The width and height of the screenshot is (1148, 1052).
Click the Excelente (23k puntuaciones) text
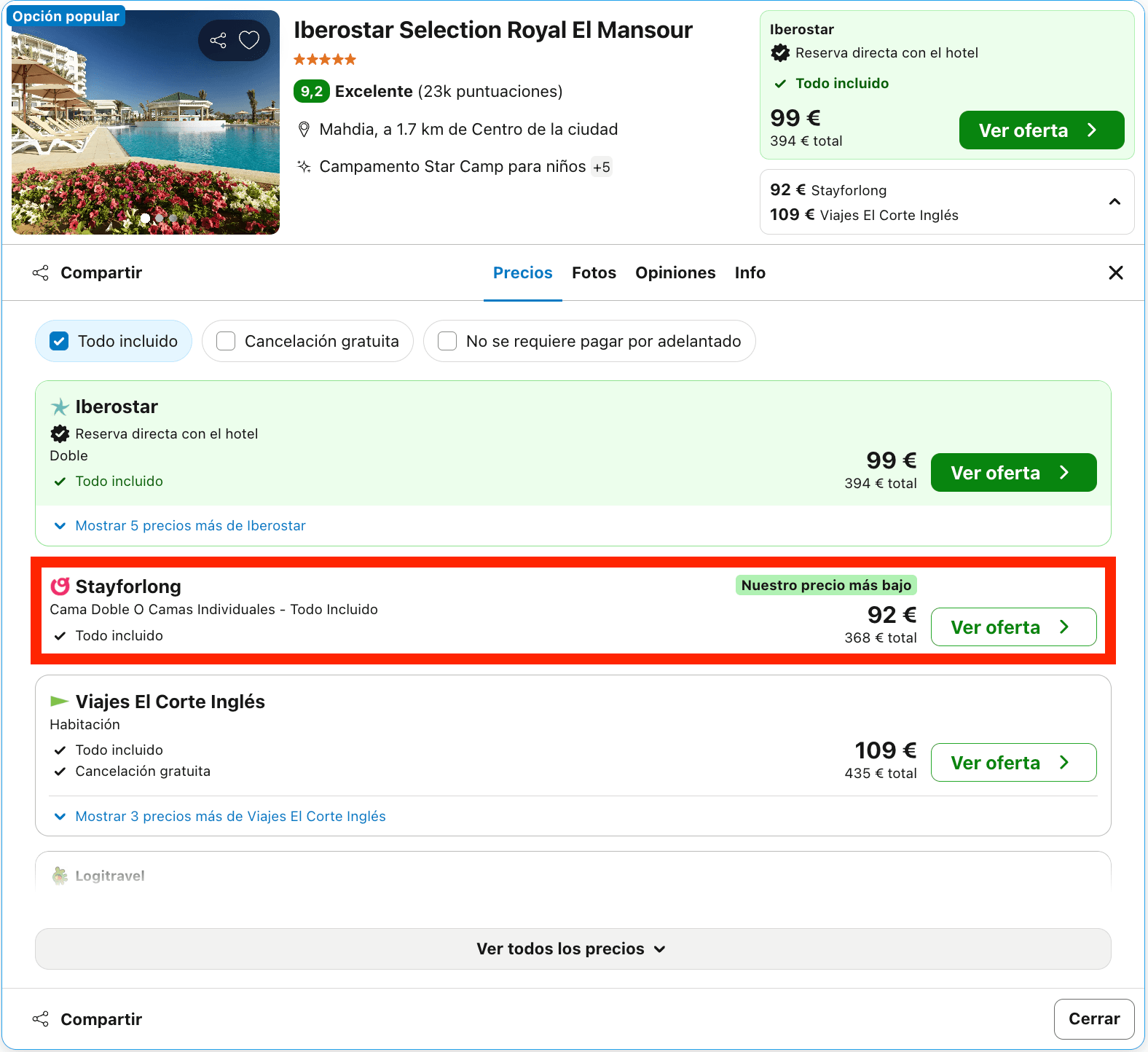pos(449,92)
